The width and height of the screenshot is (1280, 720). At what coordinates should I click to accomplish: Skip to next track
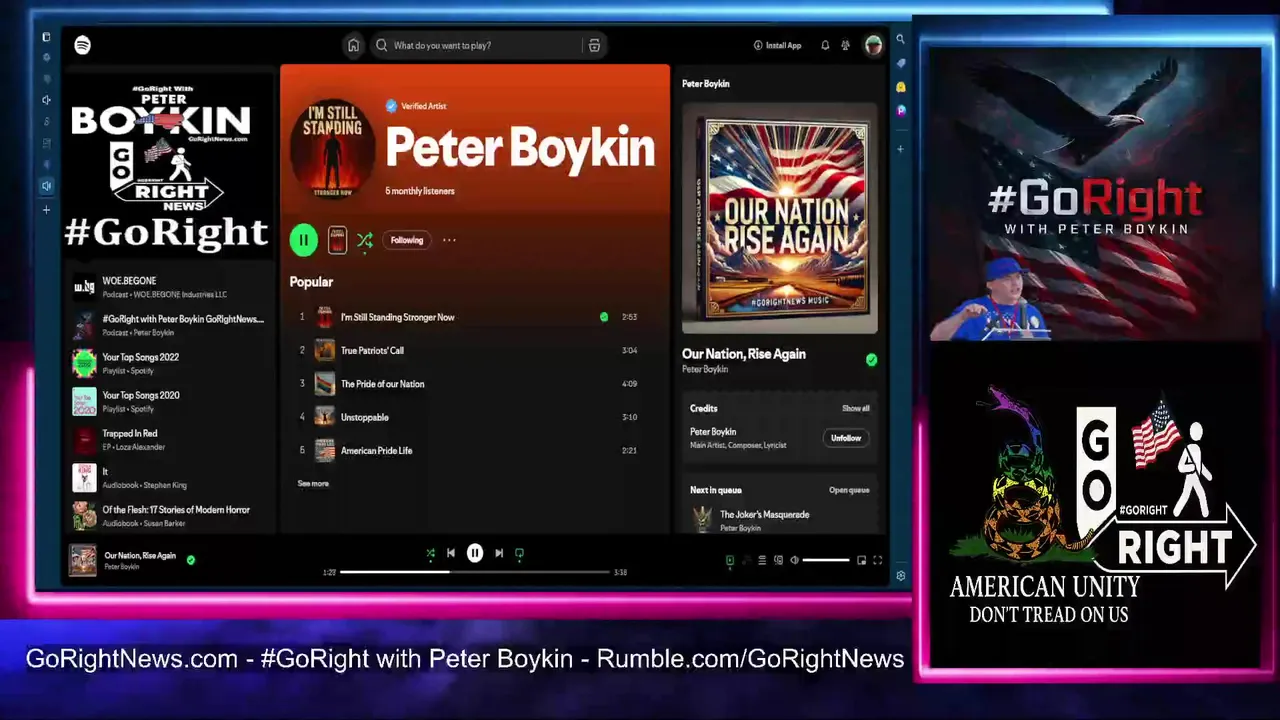coord(499,553)
